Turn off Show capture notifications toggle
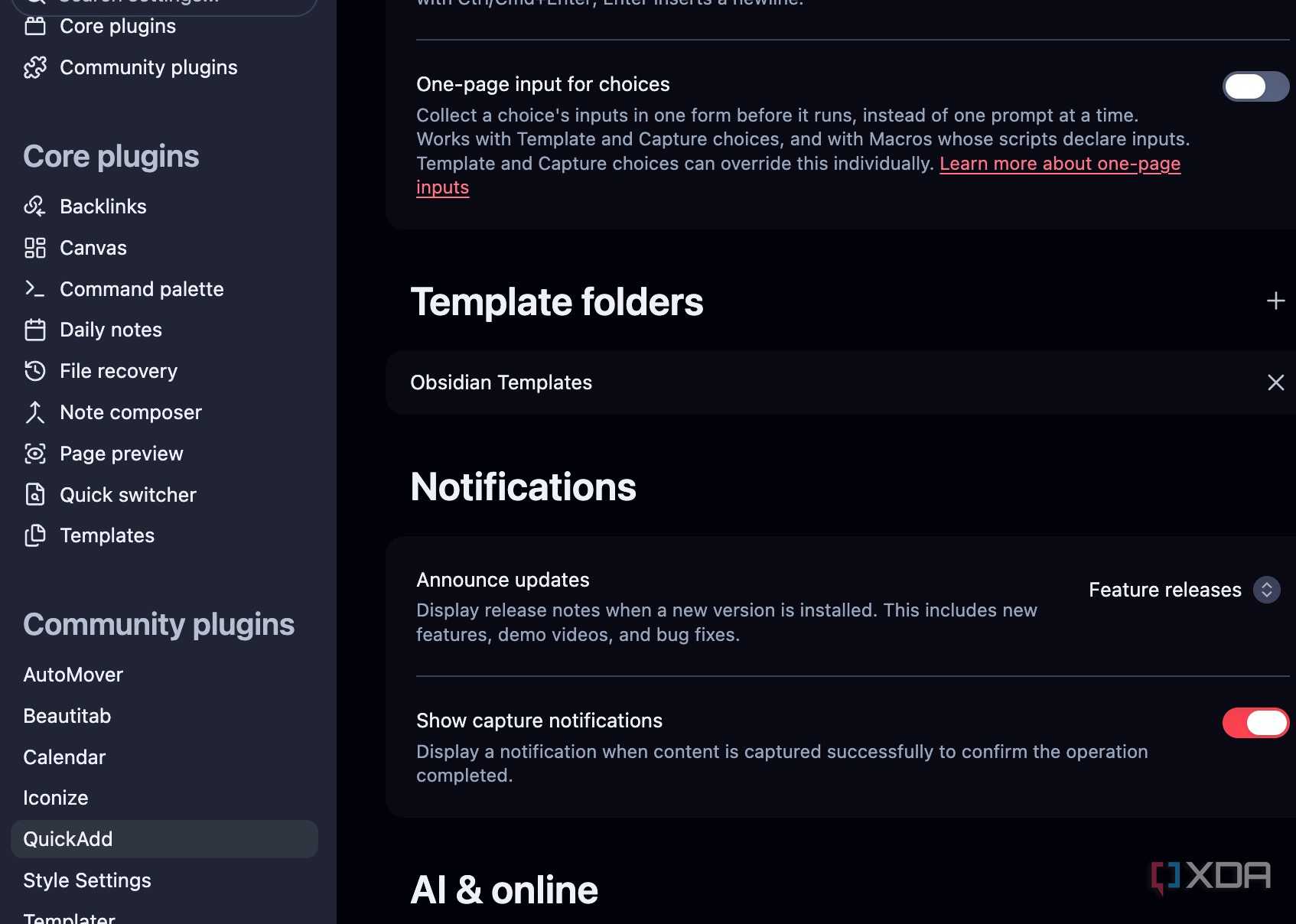 click(1255, 723)
